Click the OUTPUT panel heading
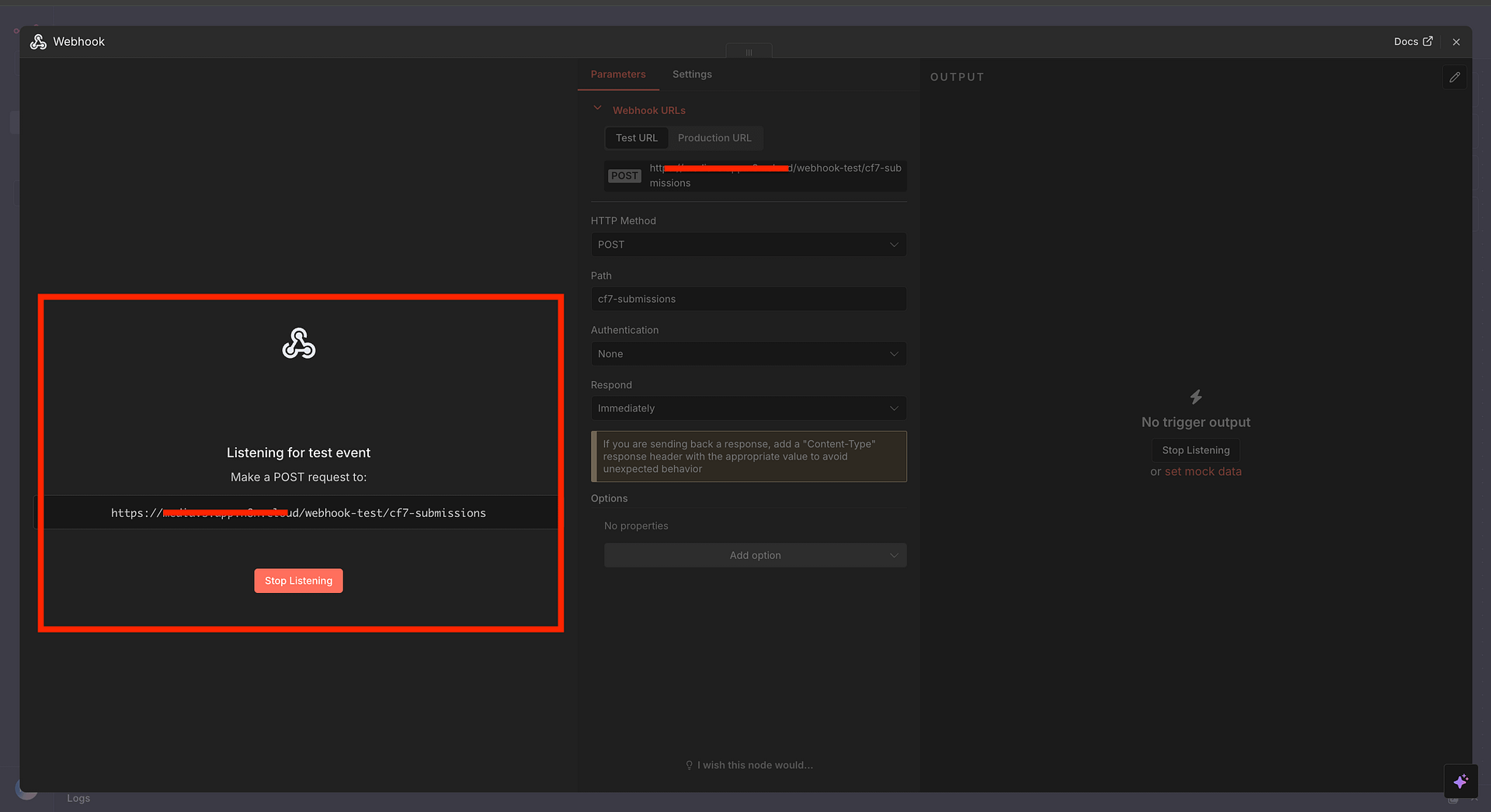1491x812 pixels. pyautogui.click(x=957, y=77)
